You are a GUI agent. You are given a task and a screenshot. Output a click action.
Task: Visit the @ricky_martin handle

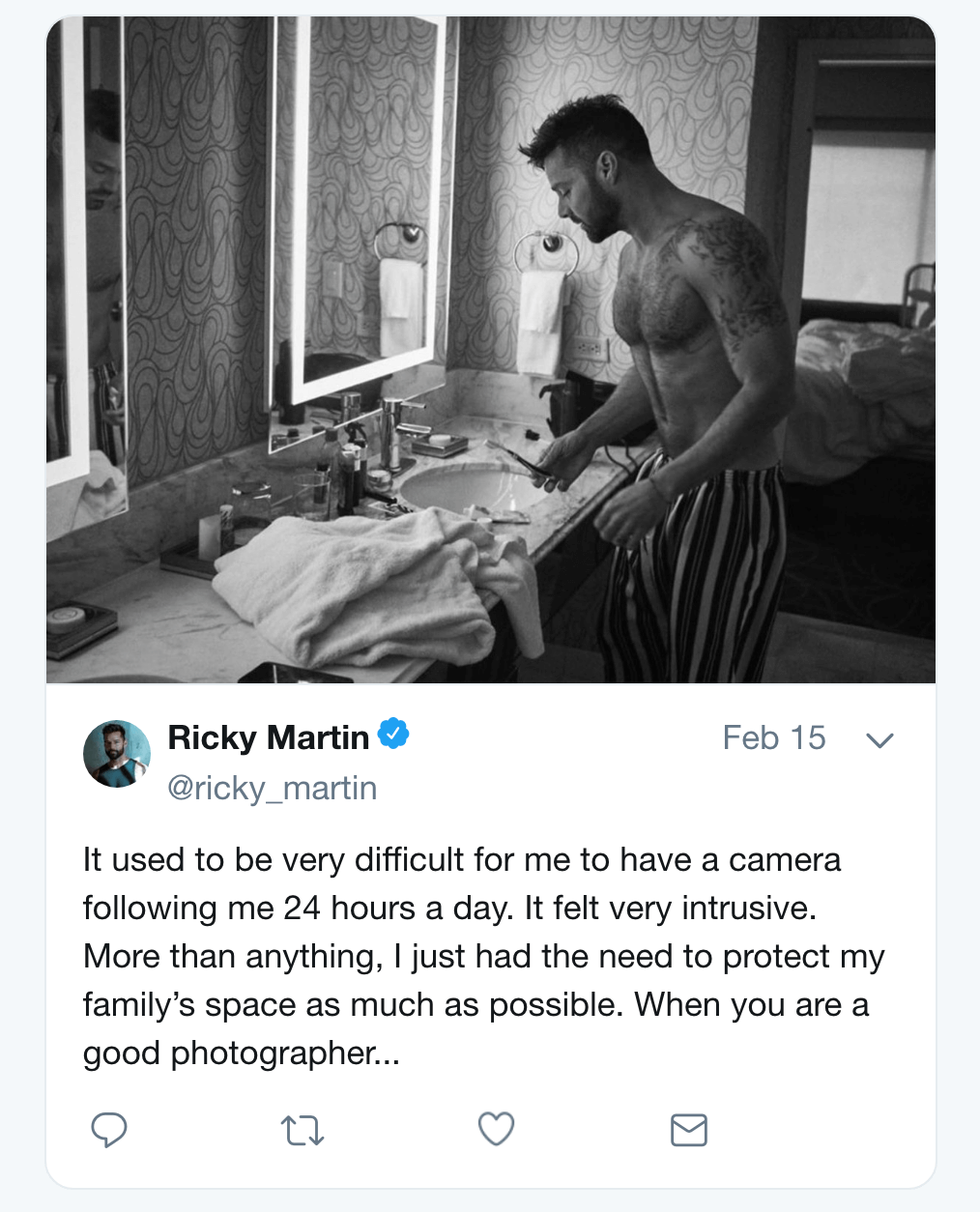click(272, 788)
